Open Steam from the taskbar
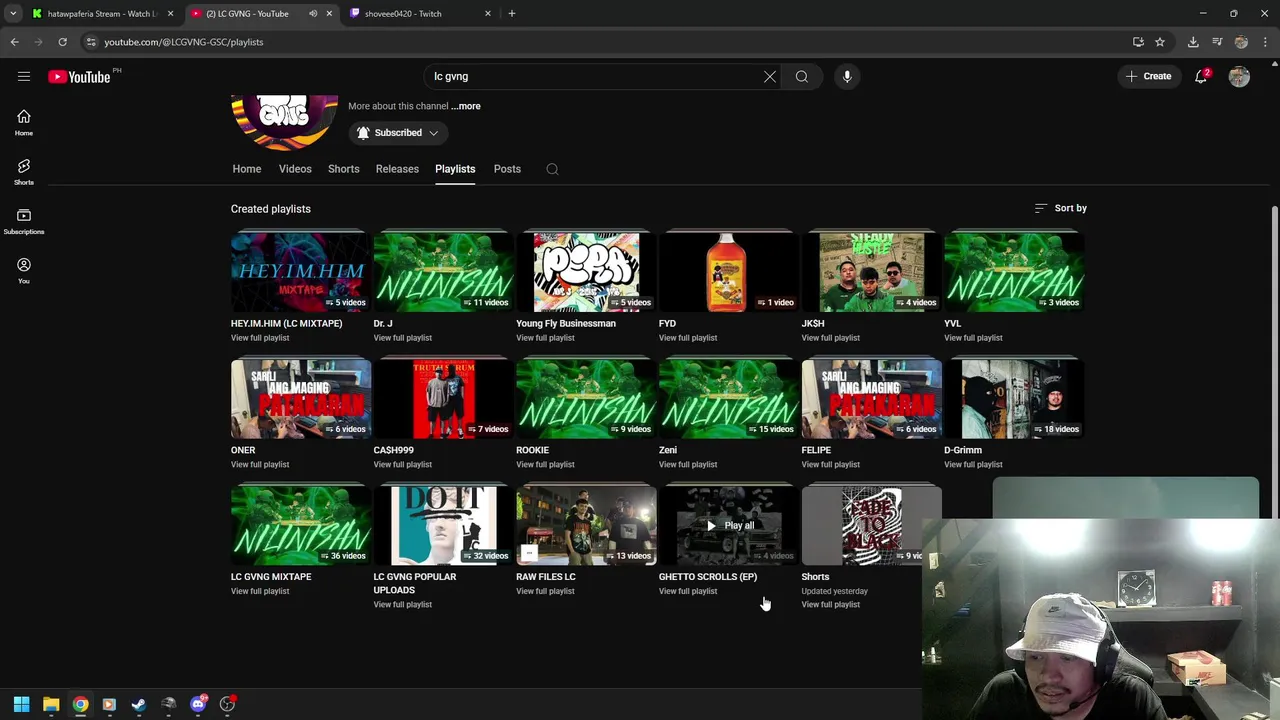Viewport: 1280px width, 720px height. click(x=139, y=704)
